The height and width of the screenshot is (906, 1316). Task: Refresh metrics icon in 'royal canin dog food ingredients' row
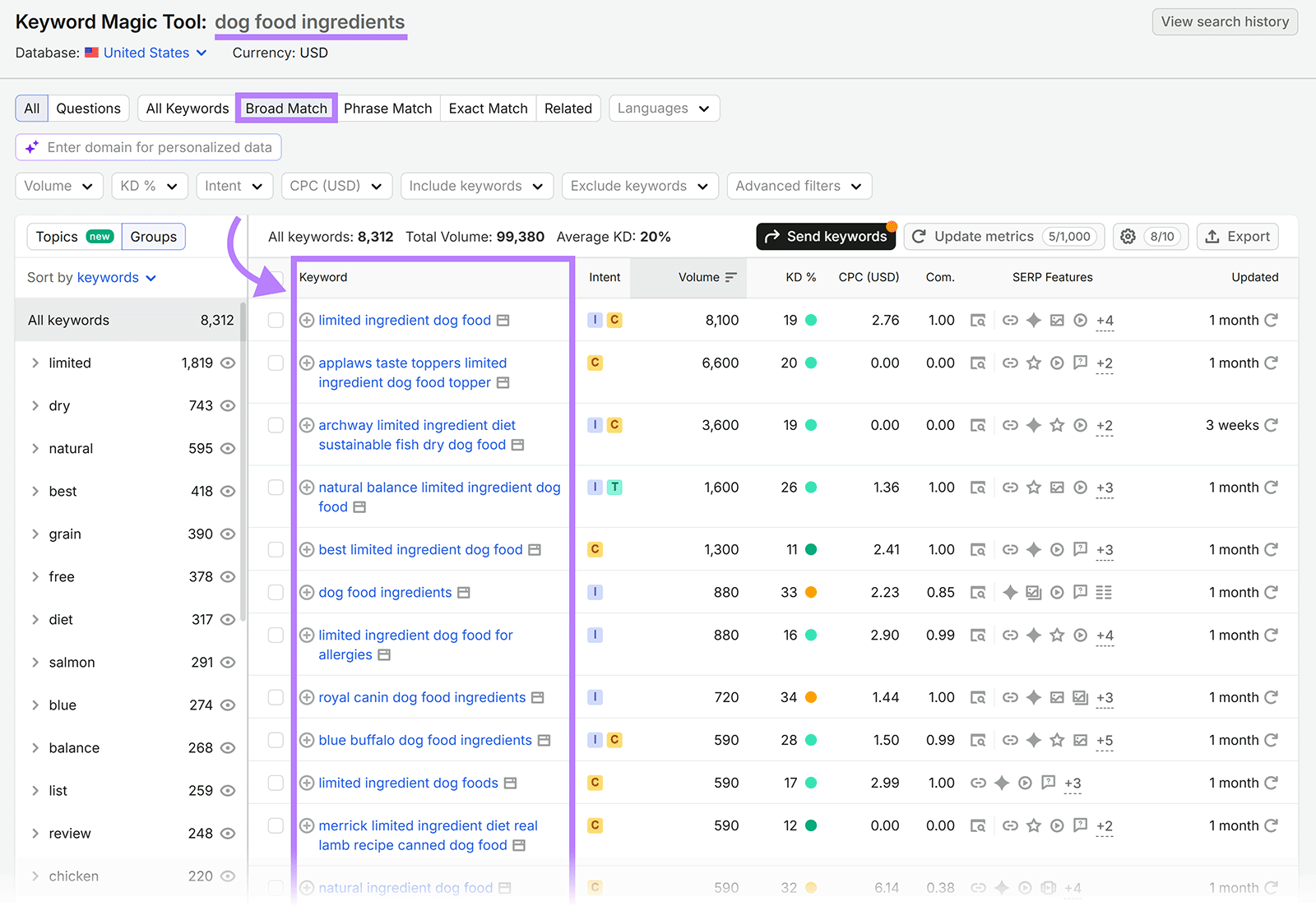(1272, 697)
